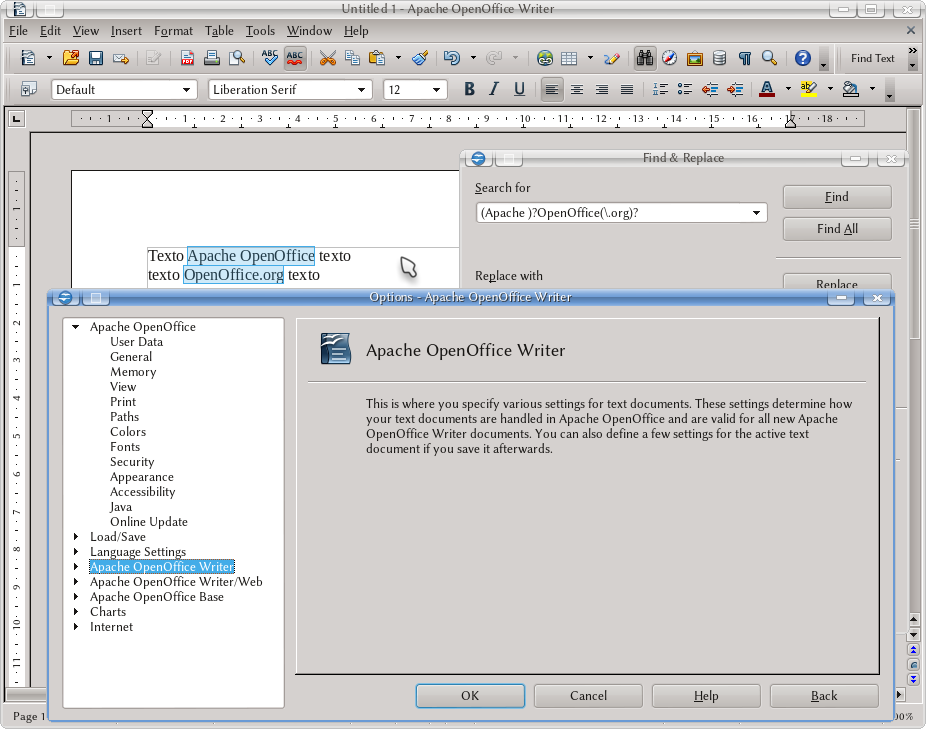926x729 pixels.
Task: Open the Tools menu
Action: 260,31
